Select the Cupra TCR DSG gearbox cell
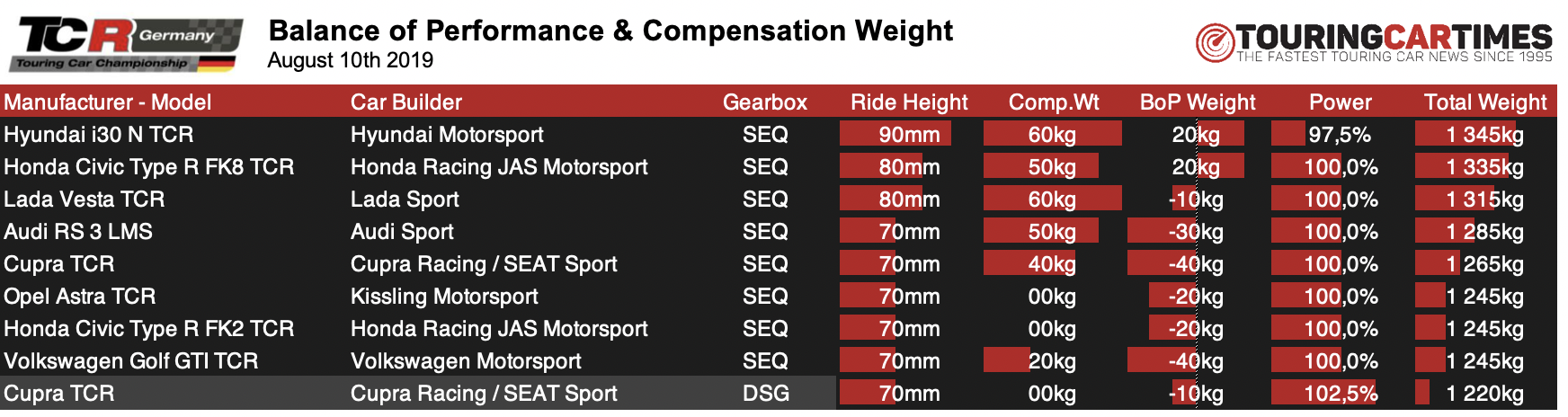This screenshot has width=1568, height=417. coord(766,394)
